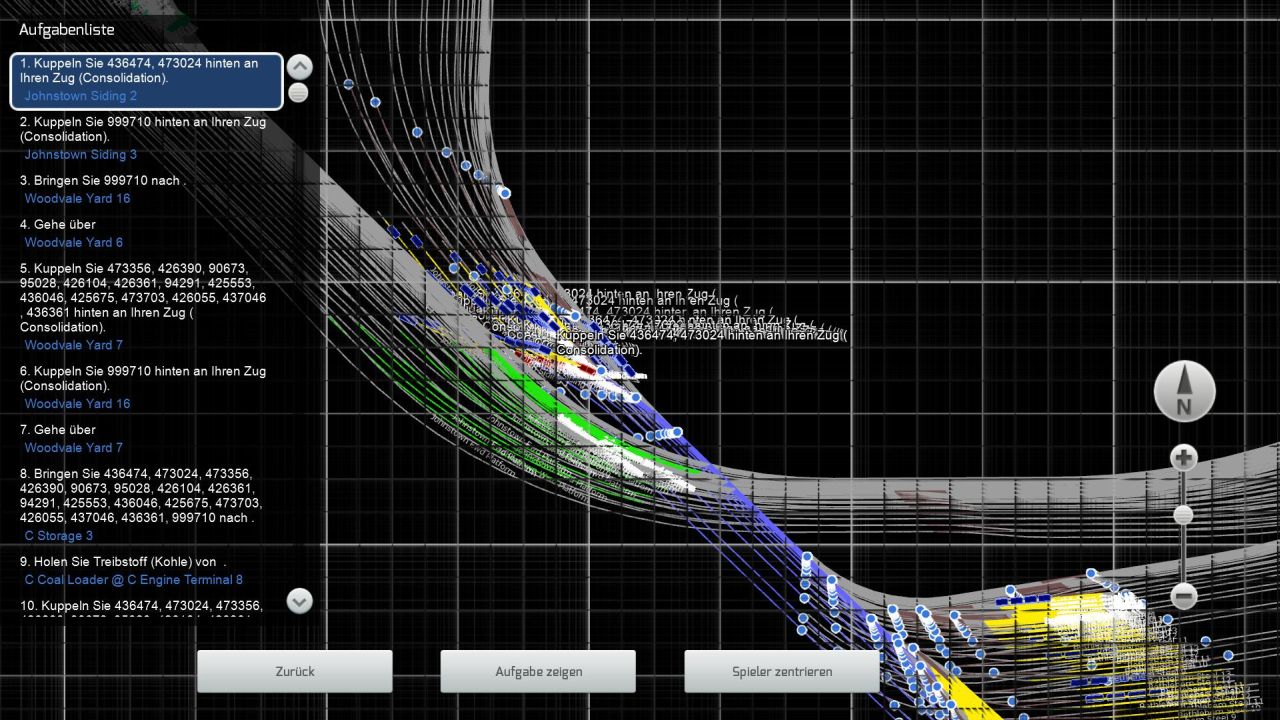
Task: Select task 5 Kuppeln Sie 473356 list
Action: (143, 298)
